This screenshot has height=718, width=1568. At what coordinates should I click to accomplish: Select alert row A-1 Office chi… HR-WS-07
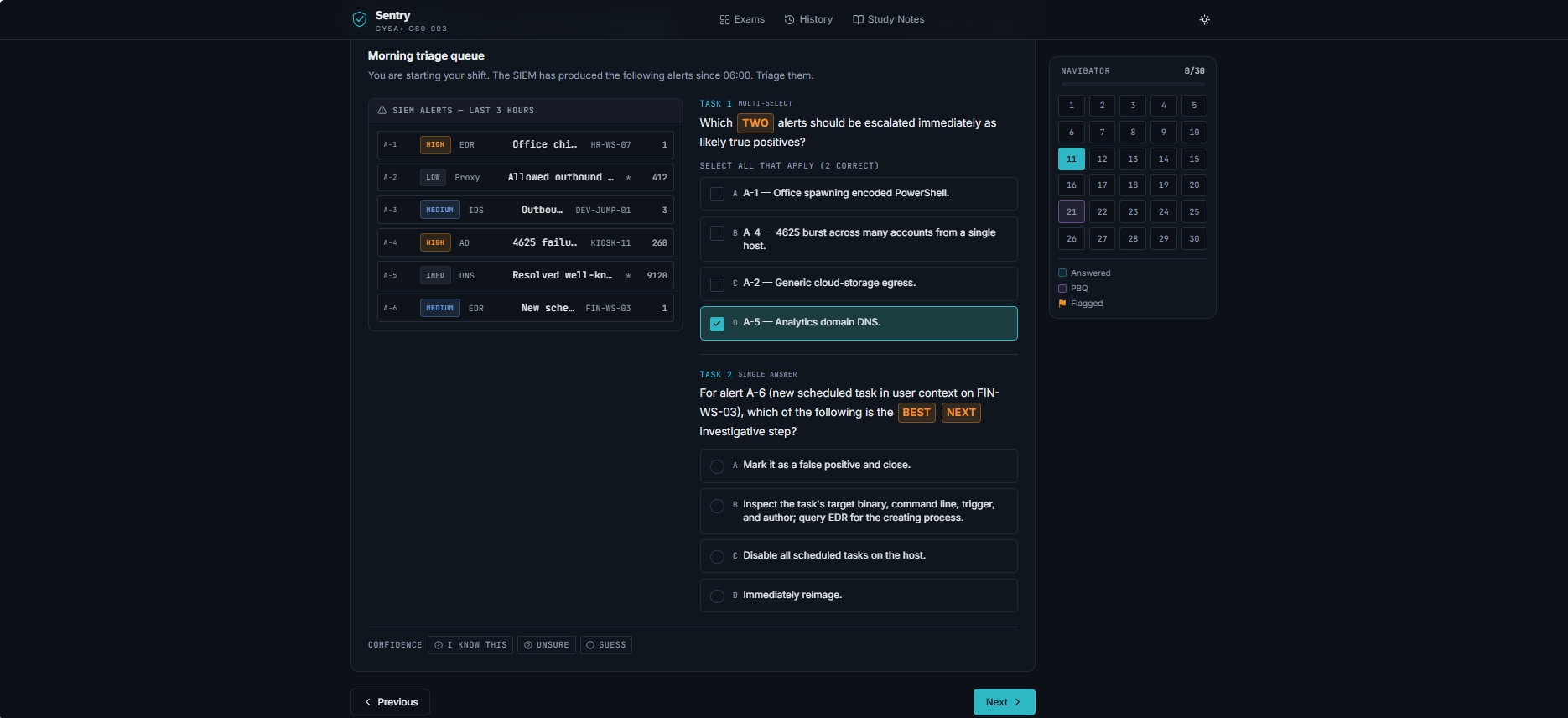point(526,145)
